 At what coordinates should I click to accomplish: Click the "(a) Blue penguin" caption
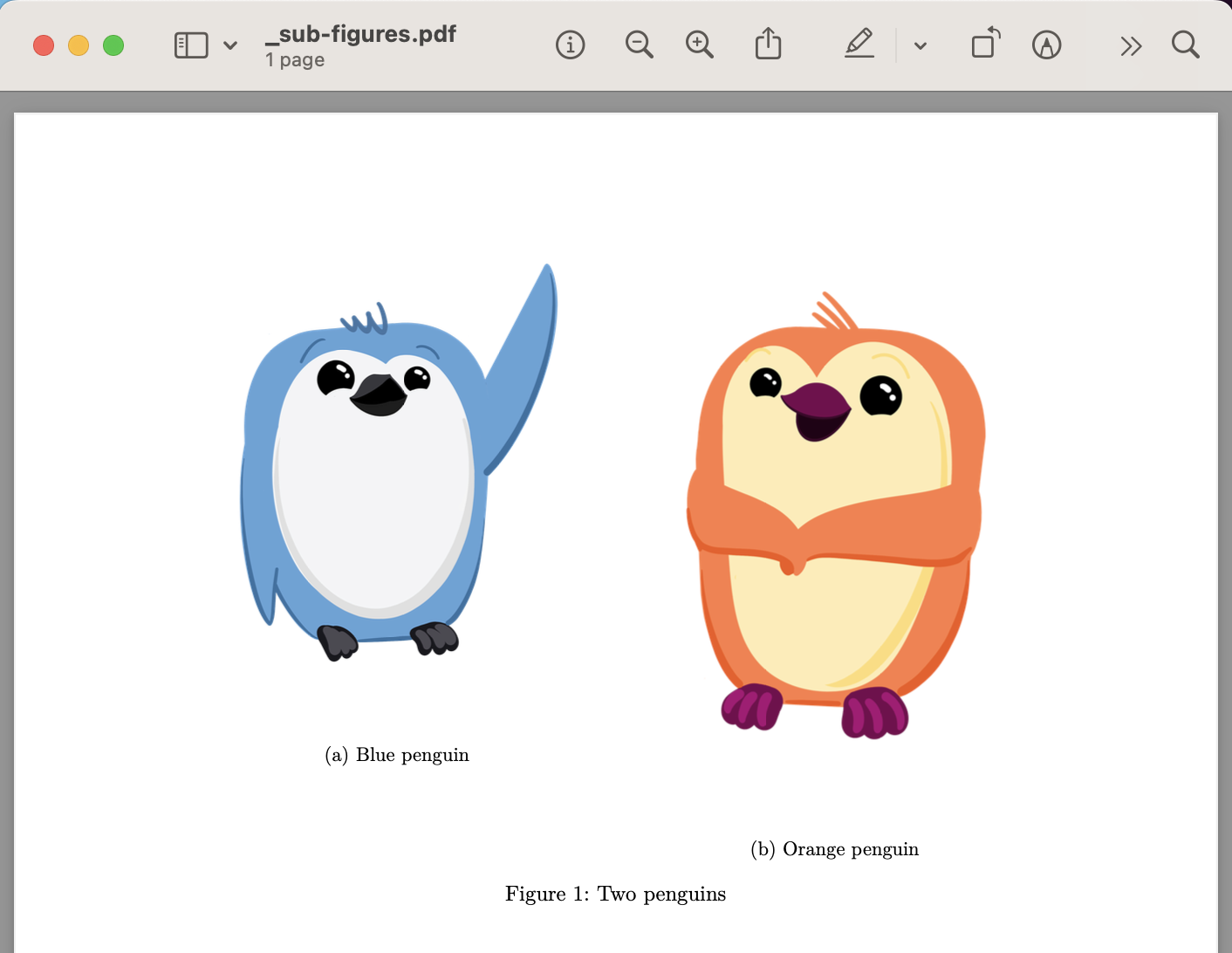coord(397,755)
